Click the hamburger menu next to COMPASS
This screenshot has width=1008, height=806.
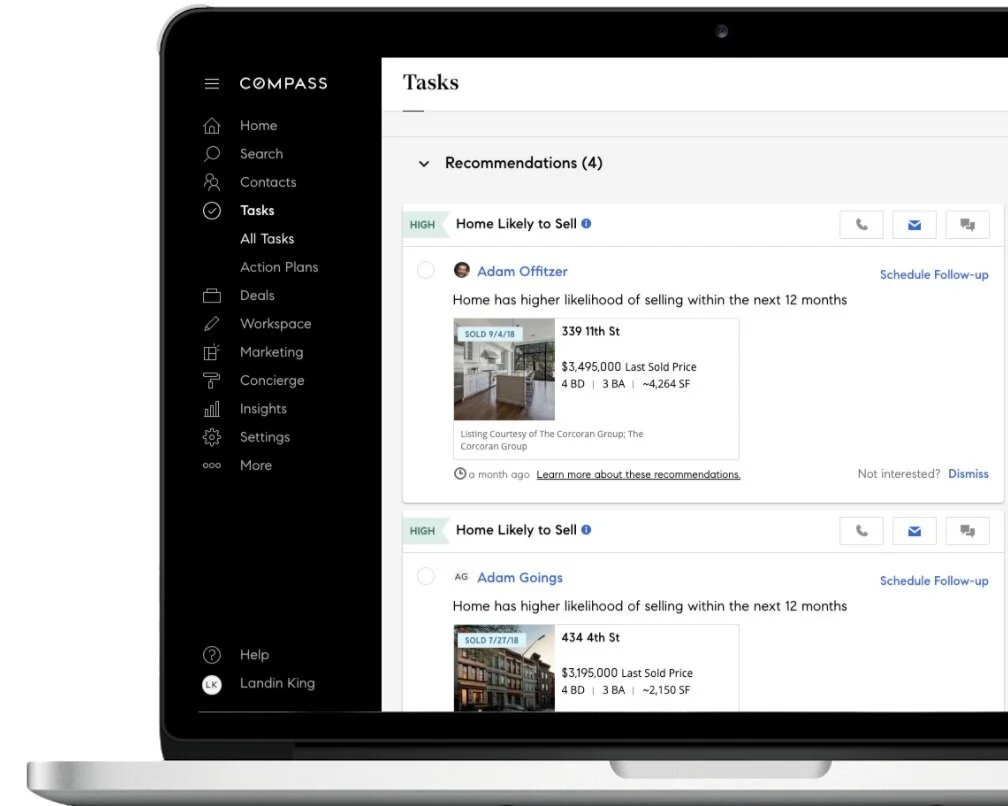(211, 83)
